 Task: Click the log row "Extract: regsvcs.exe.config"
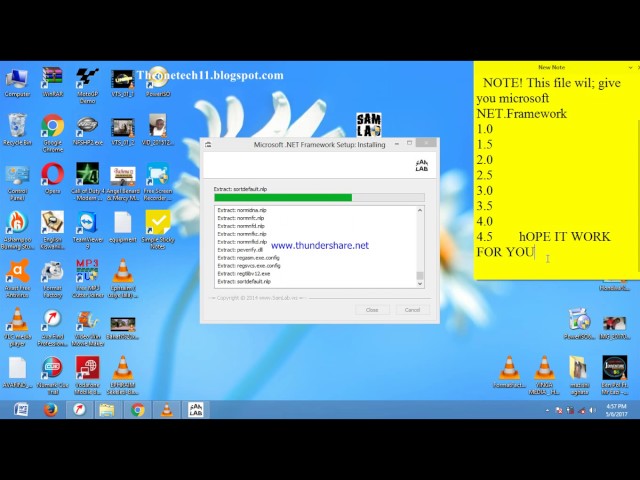point(249,266)
